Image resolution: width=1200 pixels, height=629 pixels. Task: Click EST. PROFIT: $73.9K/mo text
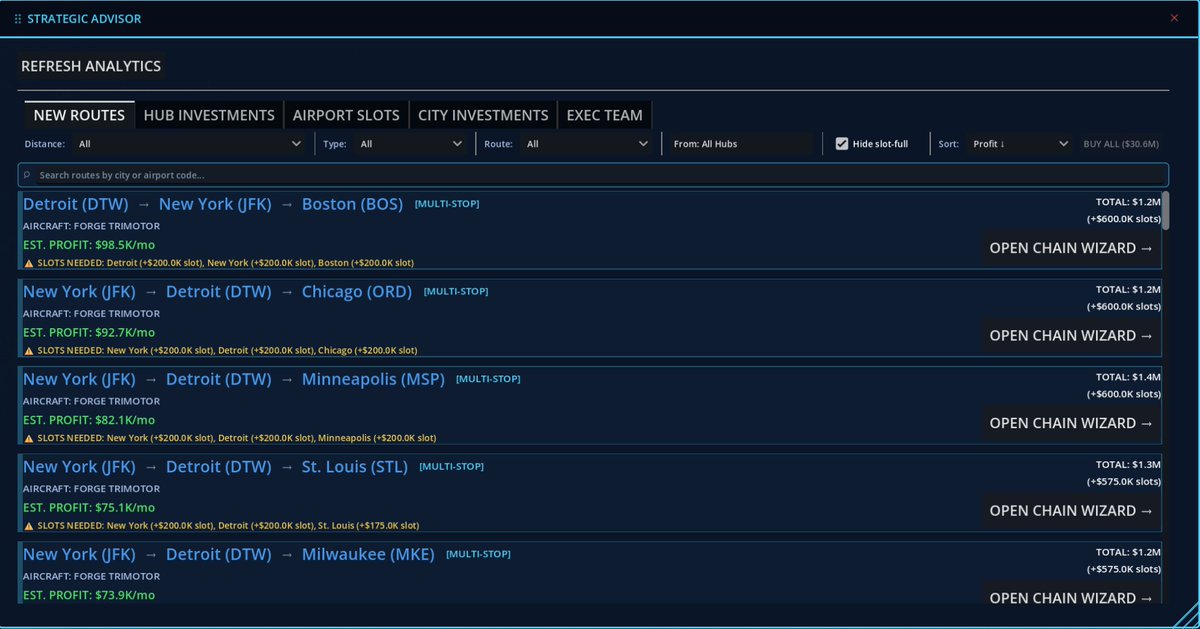coord(89,595)
